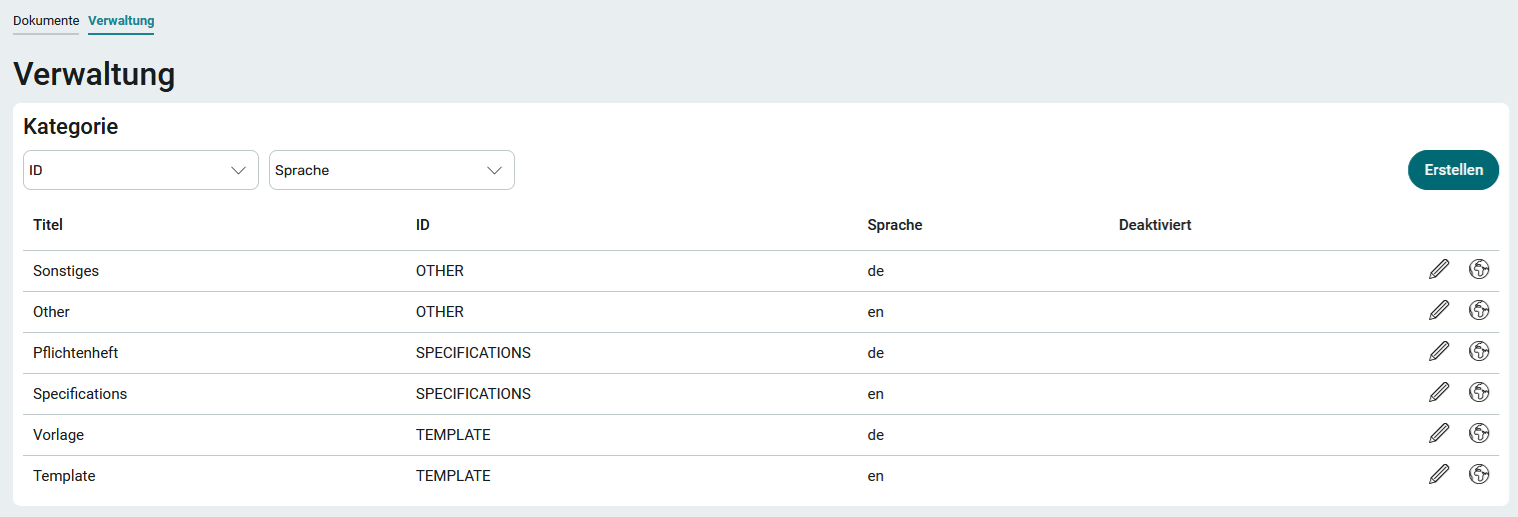Open translations globe for Sonstiges row
The height and width of the screenshot is (517, 1518).
coord(1479,269)
